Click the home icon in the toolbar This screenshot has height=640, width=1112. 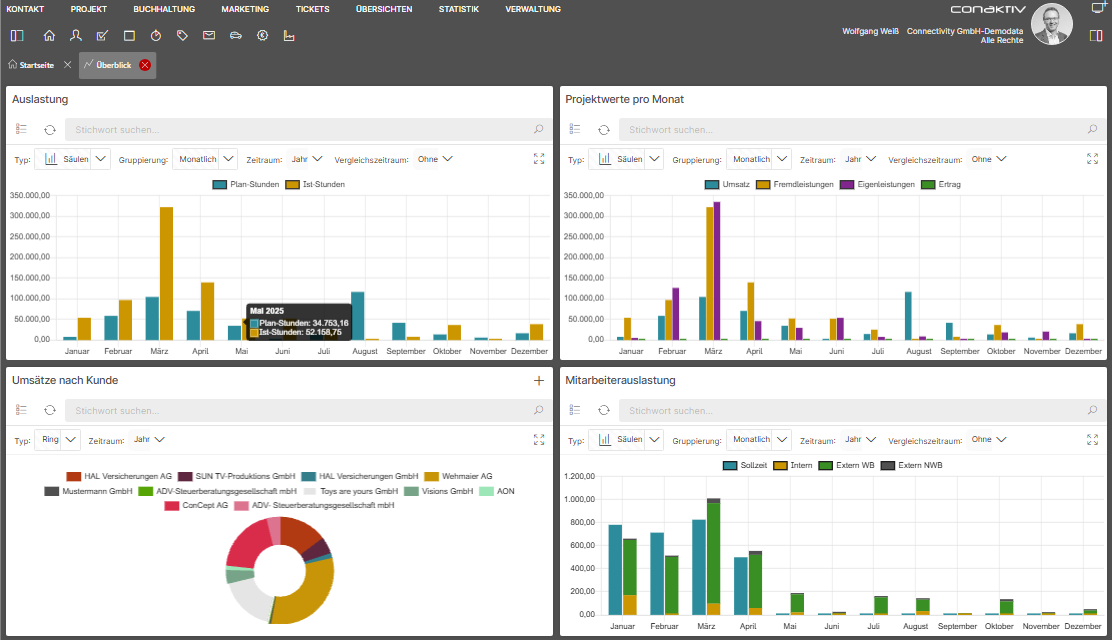[49, 36]
